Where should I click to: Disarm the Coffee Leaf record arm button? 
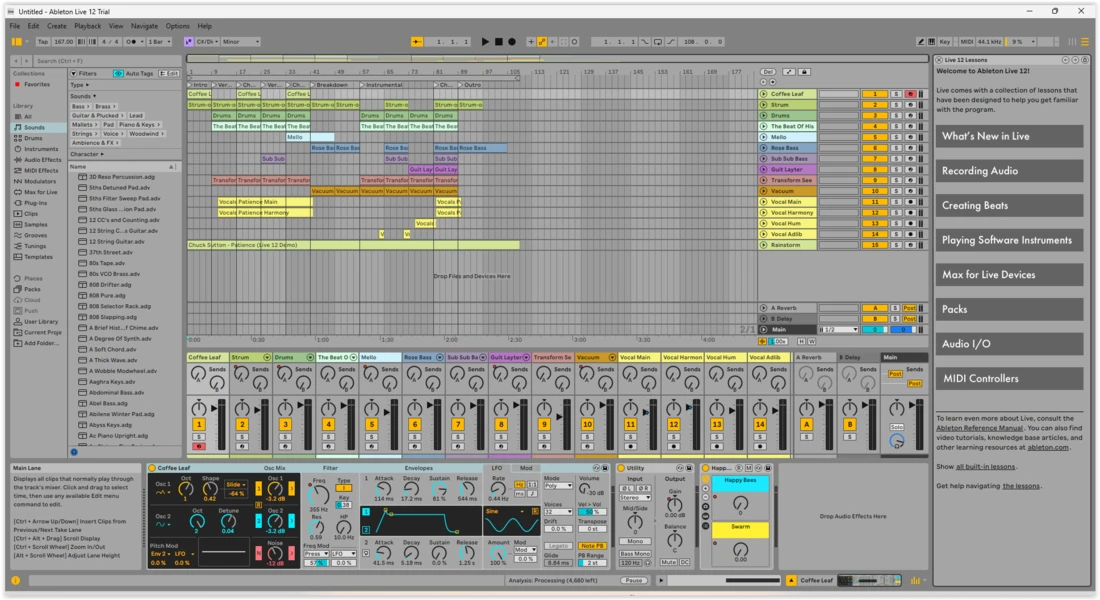click(x=910, y=94)
